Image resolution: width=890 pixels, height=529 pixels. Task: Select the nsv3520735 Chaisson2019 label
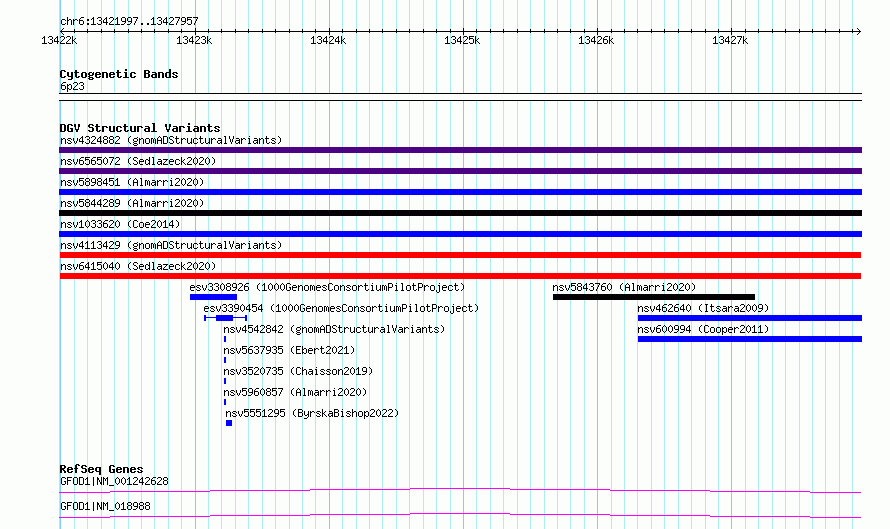(298, 371)
